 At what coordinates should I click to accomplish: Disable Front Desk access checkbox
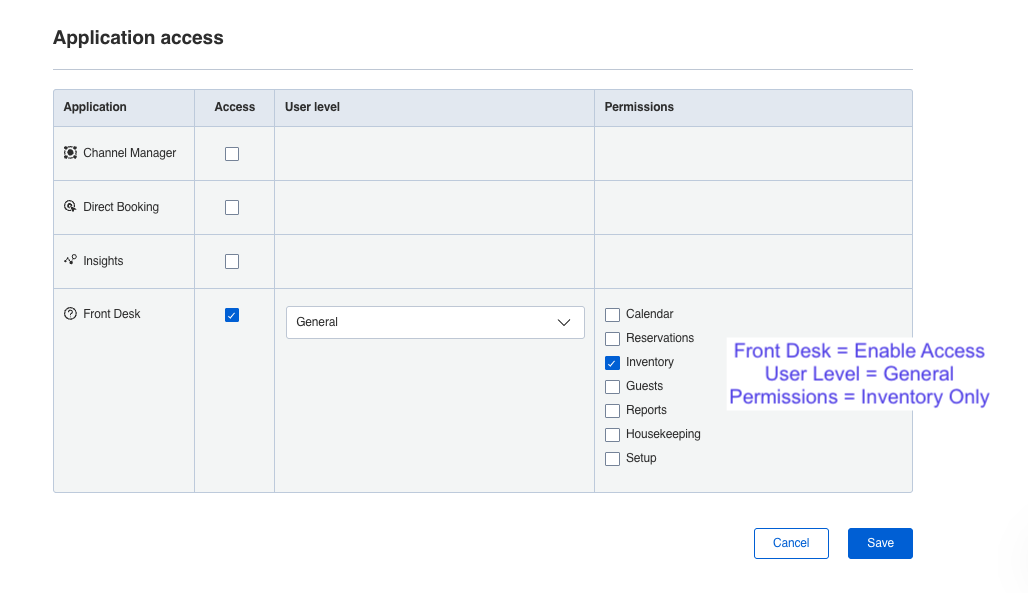[x=232, y=315]
